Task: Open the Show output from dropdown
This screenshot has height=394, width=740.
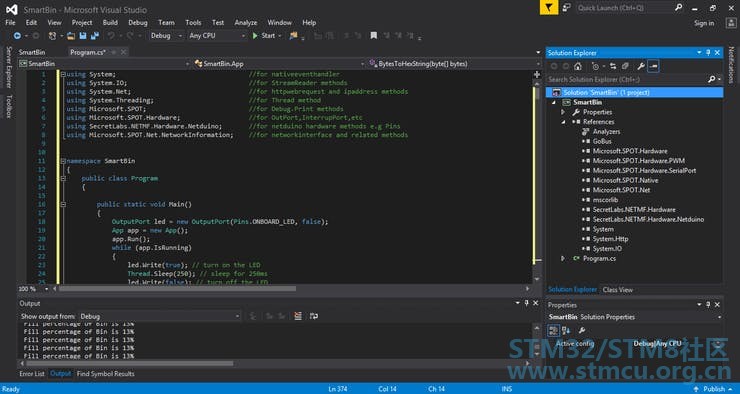Action: [x=160, y=317]
